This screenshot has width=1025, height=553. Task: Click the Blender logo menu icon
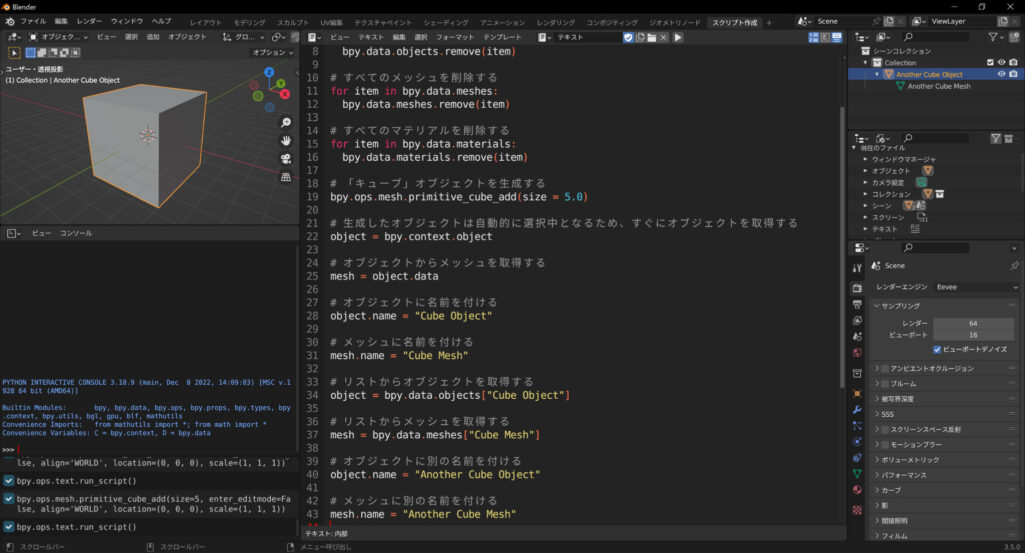tap(10, 22)
